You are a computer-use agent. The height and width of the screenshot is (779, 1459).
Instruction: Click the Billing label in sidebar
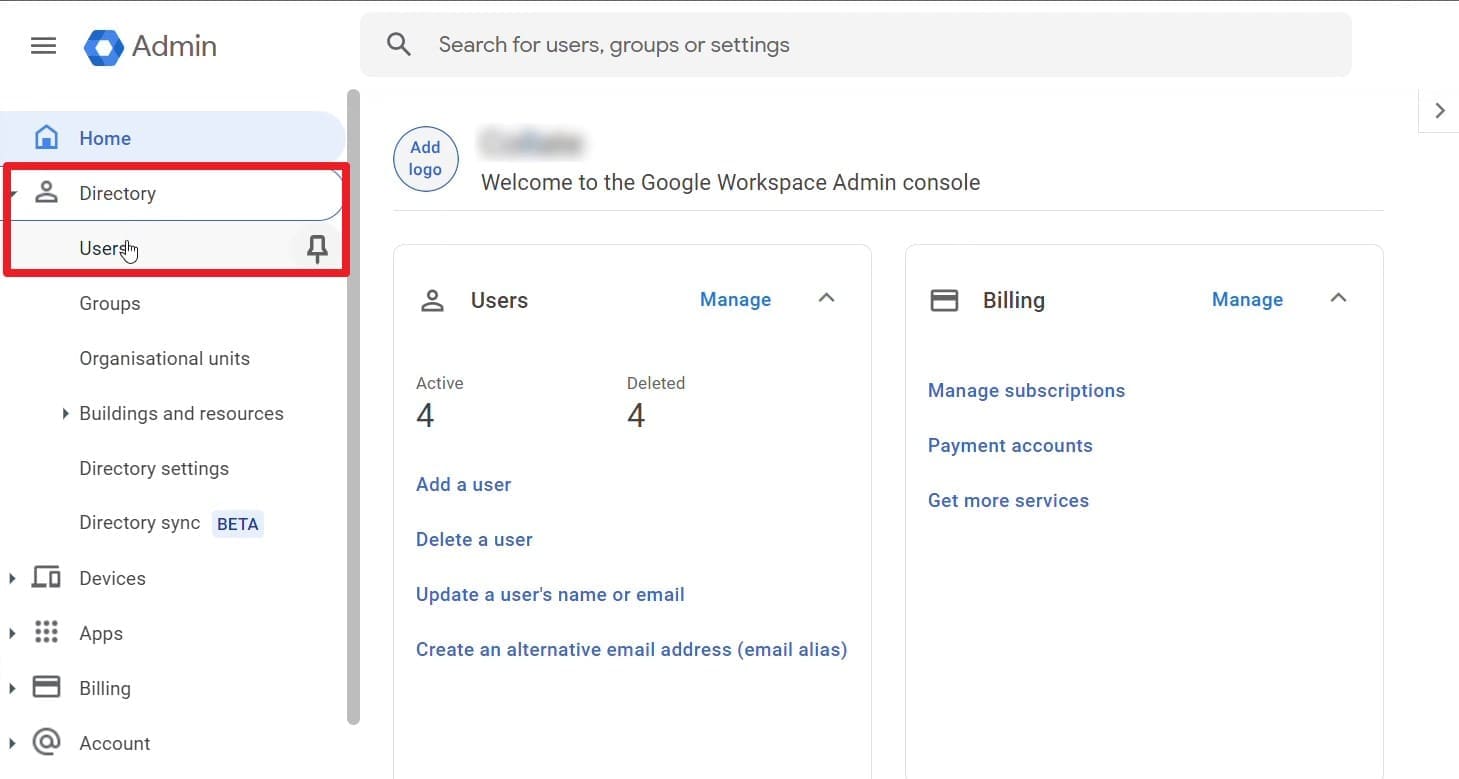click(x=105, y=688)
